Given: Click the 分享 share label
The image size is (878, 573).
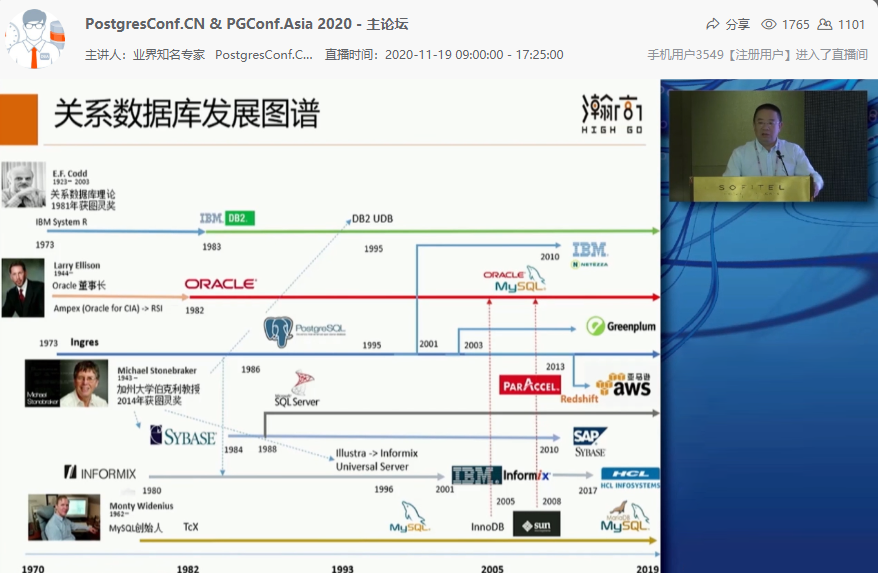Looking at the screenshot, I should [x=737, y=25].
